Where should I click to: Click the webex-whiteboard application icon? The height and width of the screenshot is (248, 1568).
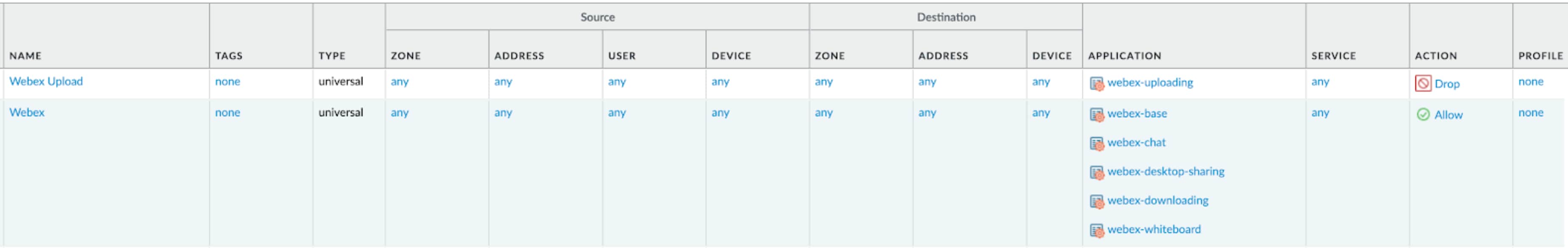click(x=1096, y=230)
